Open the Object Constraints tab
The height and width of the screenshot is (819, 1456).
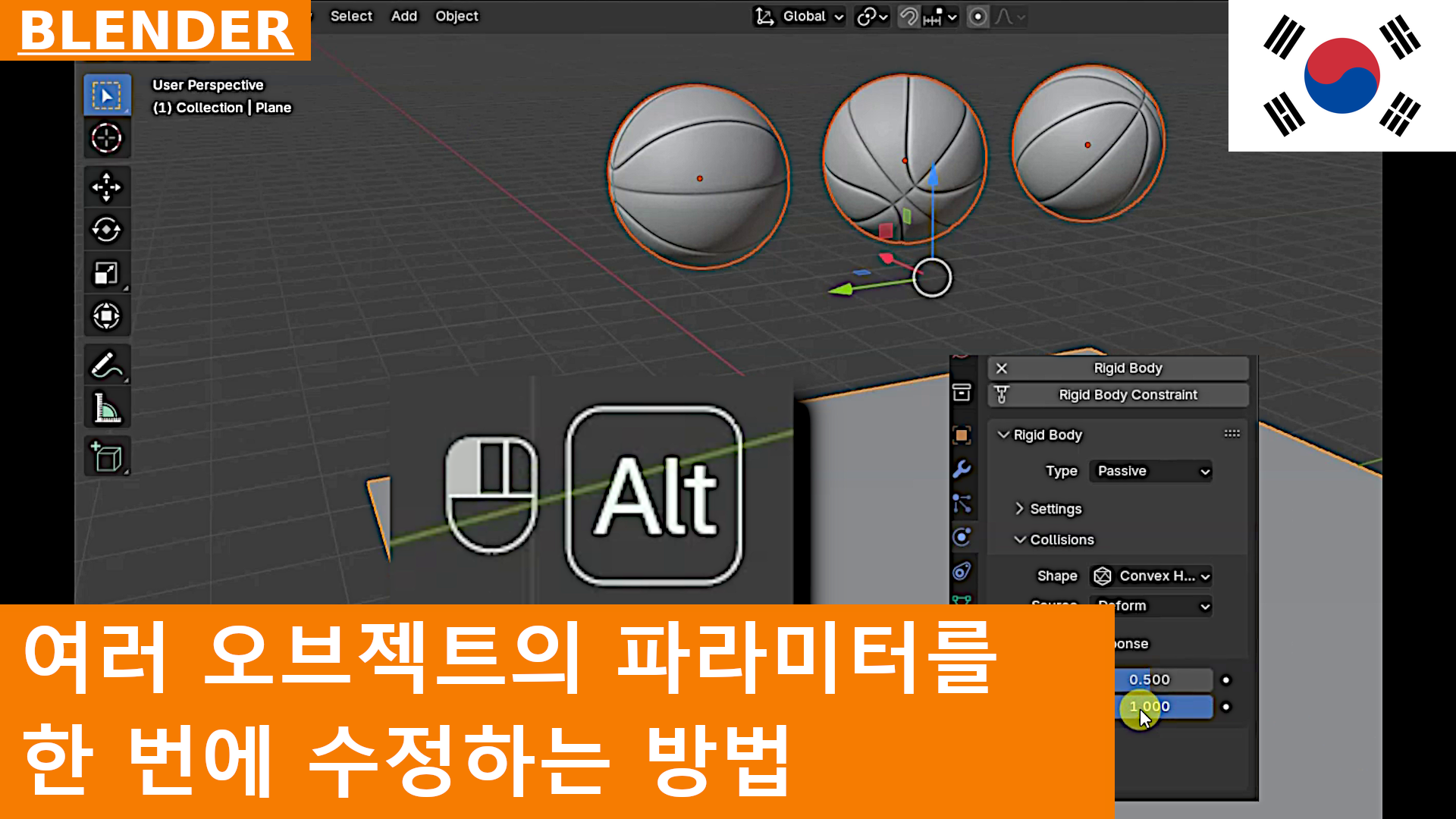[x=962, y=571]
